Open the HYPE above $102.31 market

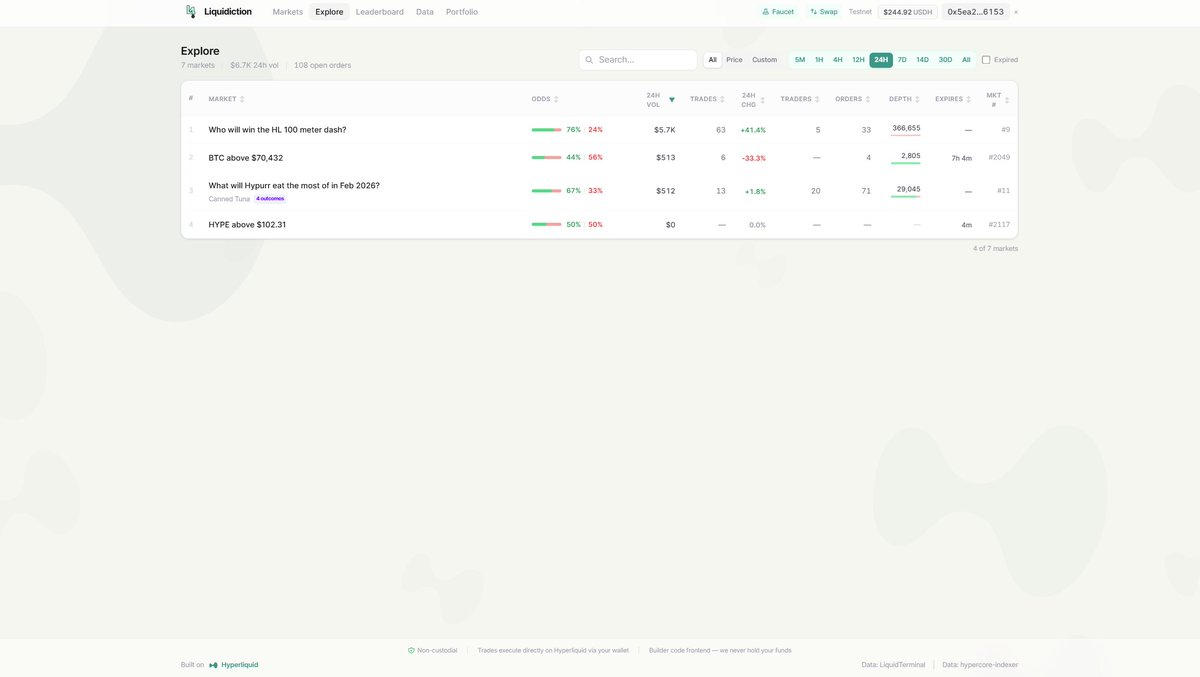pos(247,225)
